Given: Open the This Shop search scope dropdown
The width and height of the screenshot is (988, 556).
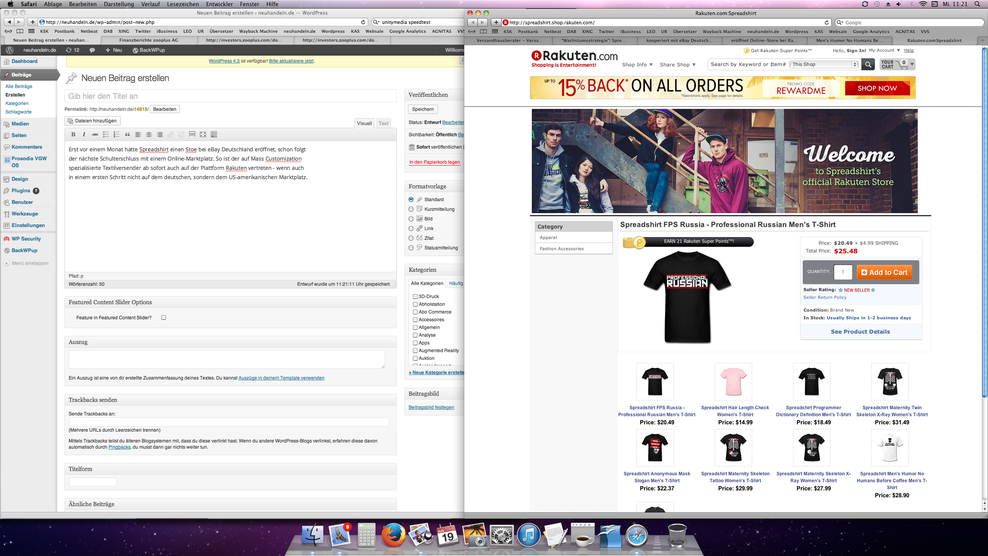Looking at the screenshot, I should coord(824,64).
